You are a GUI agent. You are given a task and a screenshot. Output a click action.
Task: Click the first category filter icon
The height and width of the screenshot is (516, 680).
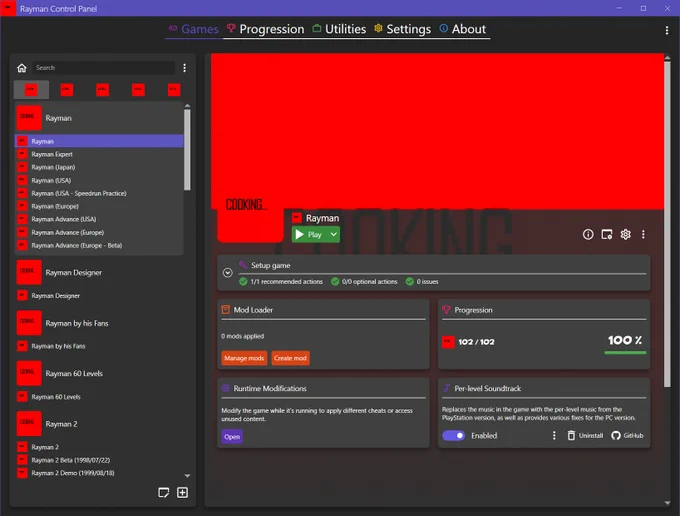coord(31,90)
